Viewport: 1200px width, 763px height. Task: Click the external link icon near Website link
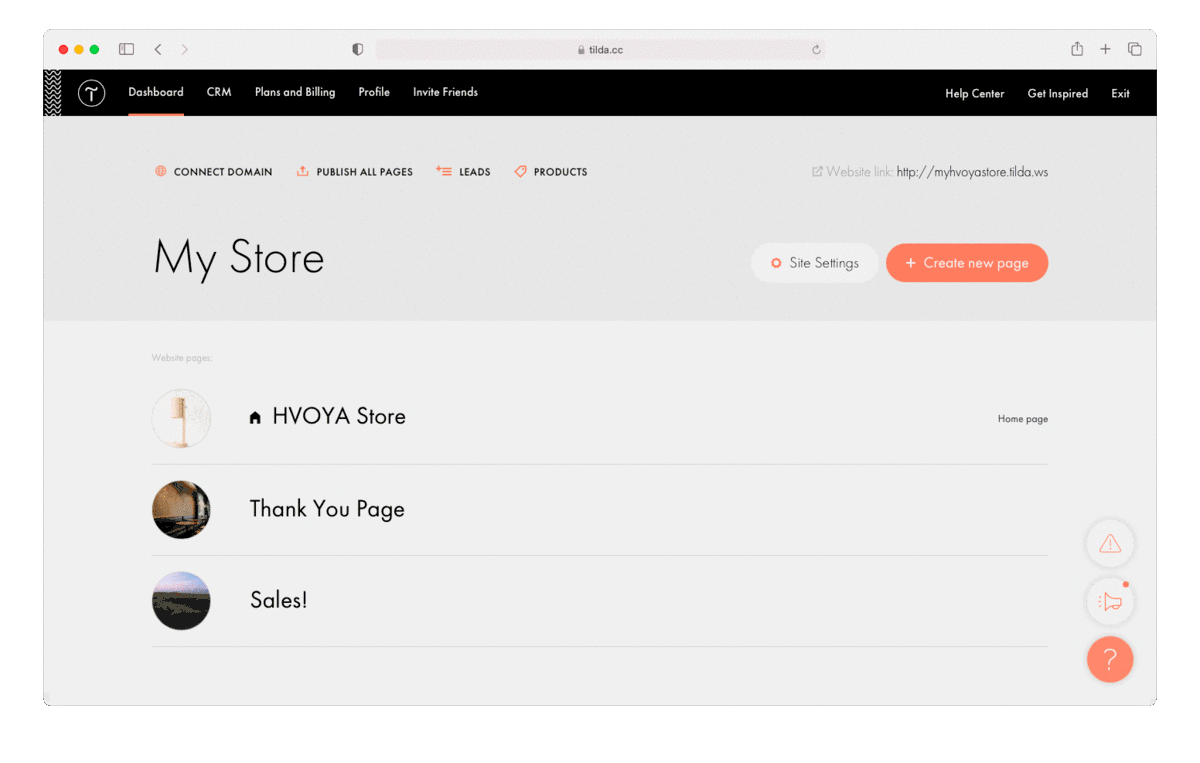click(817, 171)
